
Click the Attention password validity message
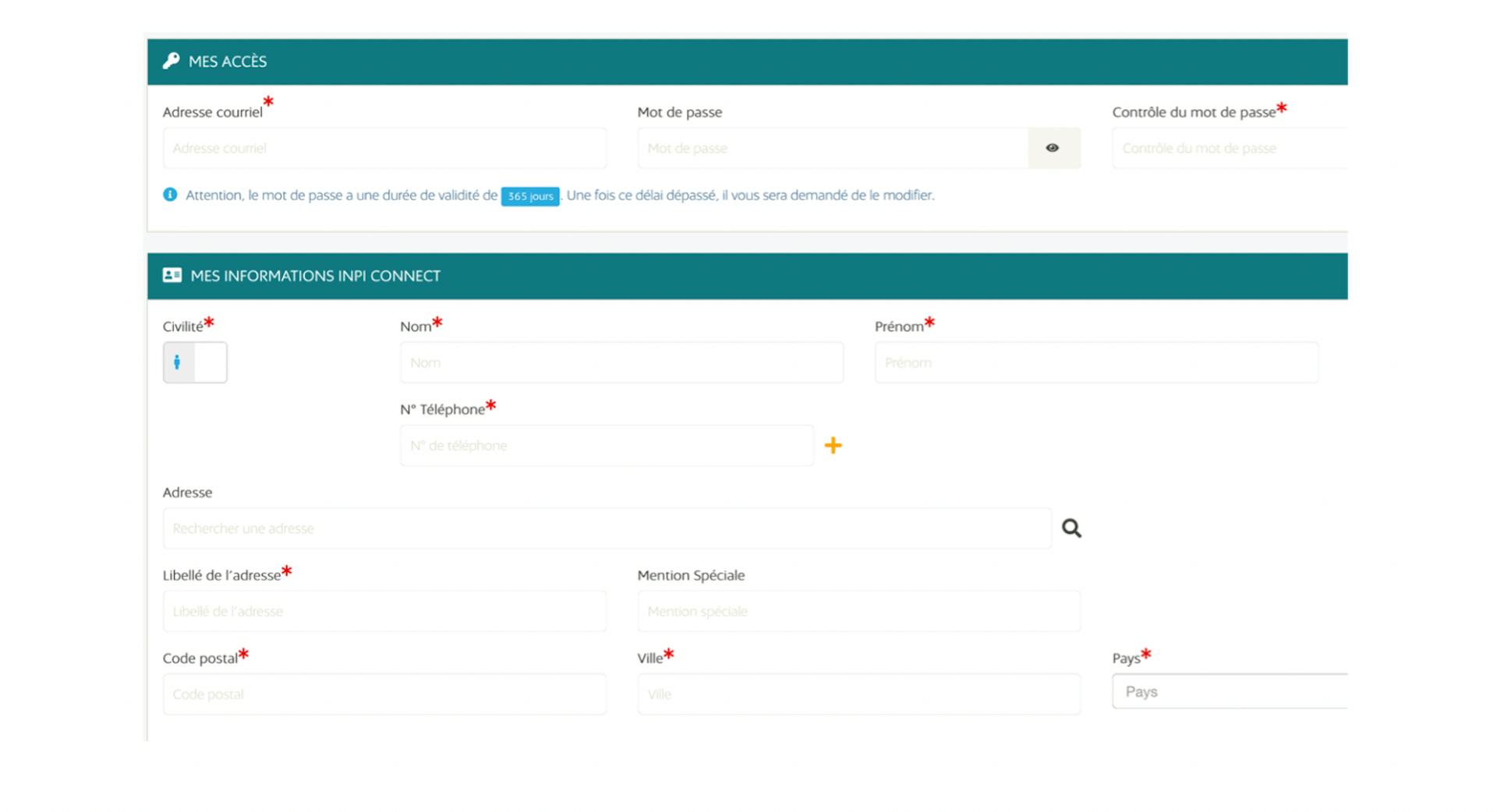pos(560,196)
